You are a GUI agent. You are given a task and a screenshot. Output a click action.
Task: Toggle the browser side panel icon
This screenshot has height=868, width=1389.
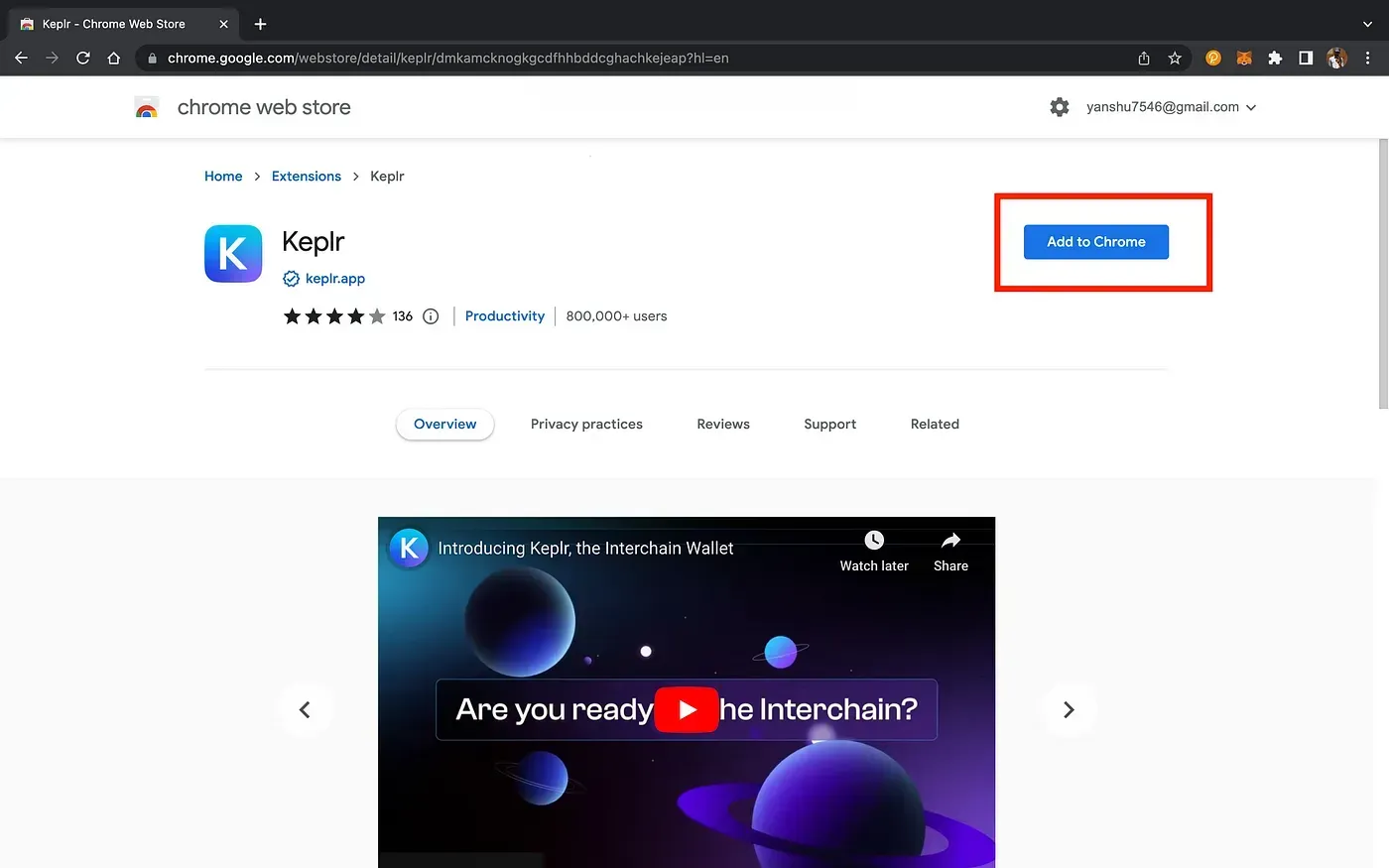tap(1306, 59)
